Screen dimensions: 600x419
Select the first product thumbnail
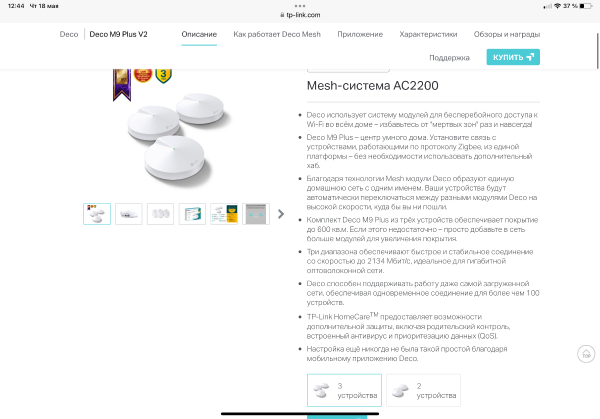pyautogui.click(x=97, y=214)
